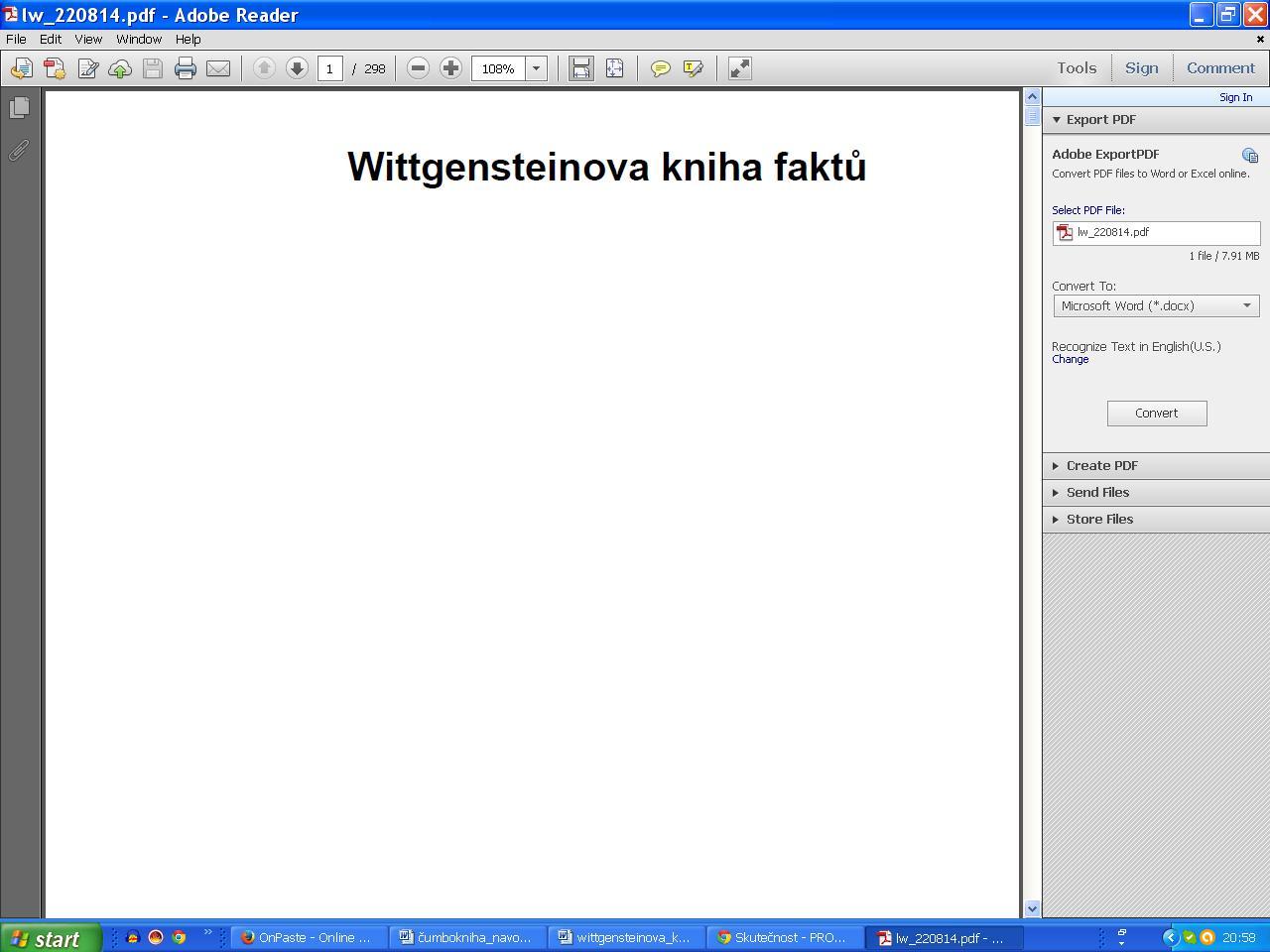Email the current PDF document
This screenshot has width=1270, height=952.
point(218,68)
